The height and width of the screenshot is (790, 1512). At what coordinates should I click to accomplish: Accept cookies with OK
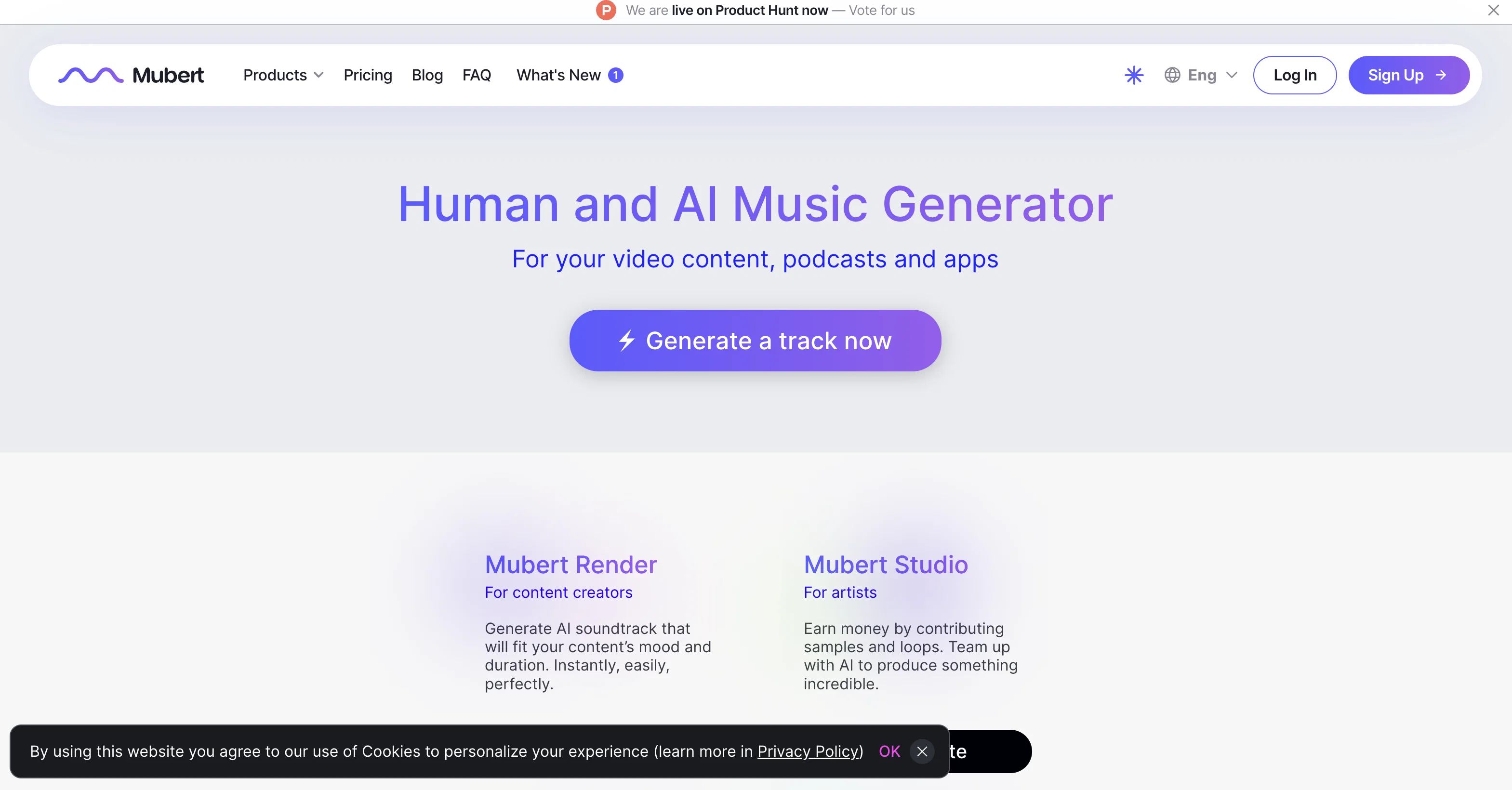point(889,751)
